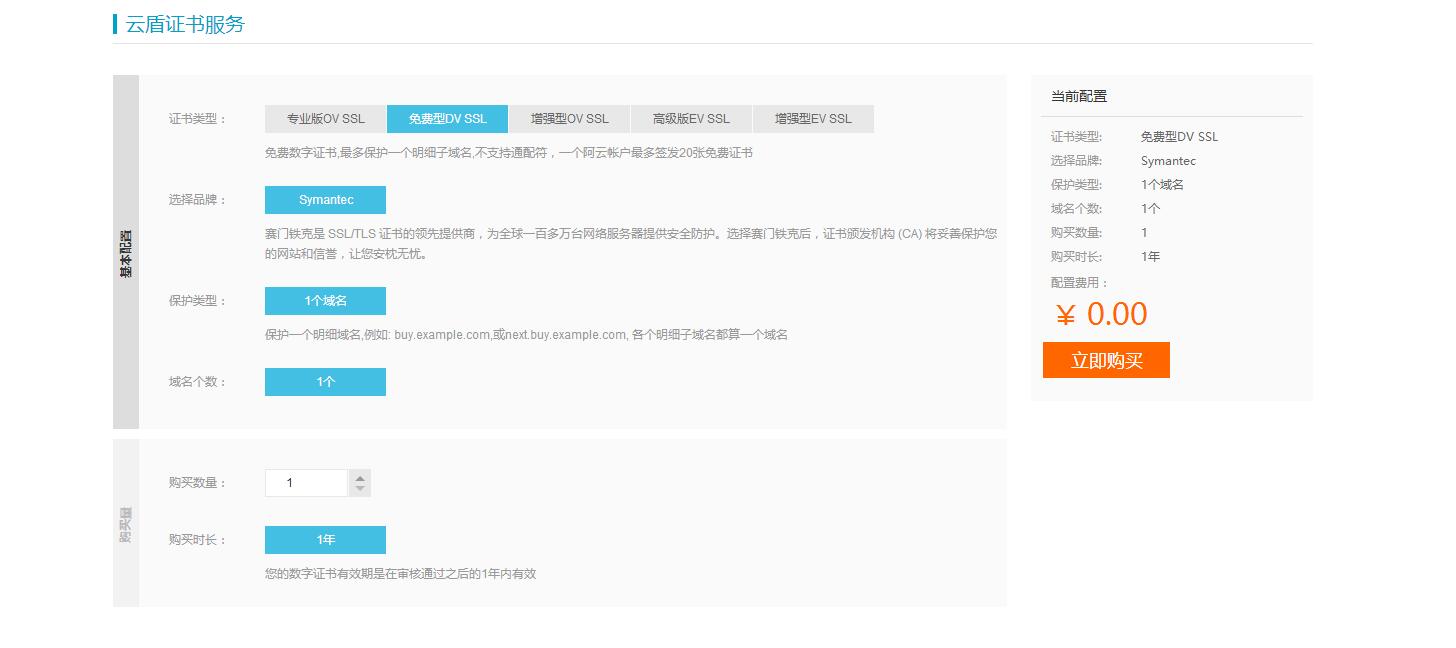Screen dimensions: 1456x648
Task: Click the 购买数量 quantity input field
Action: click(306, 483)
